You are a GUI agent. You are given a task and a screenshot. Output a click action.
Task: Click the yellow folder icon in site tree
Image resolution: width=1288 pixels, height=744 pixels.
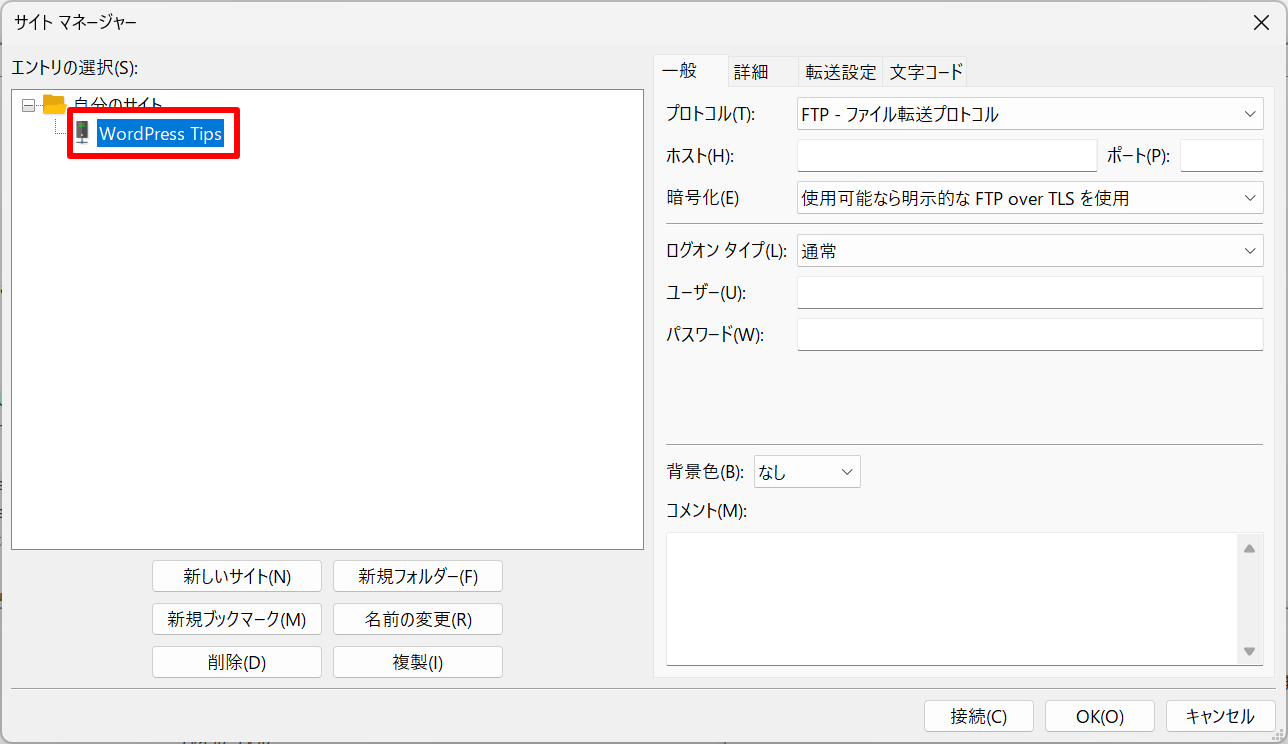[54, 104]
